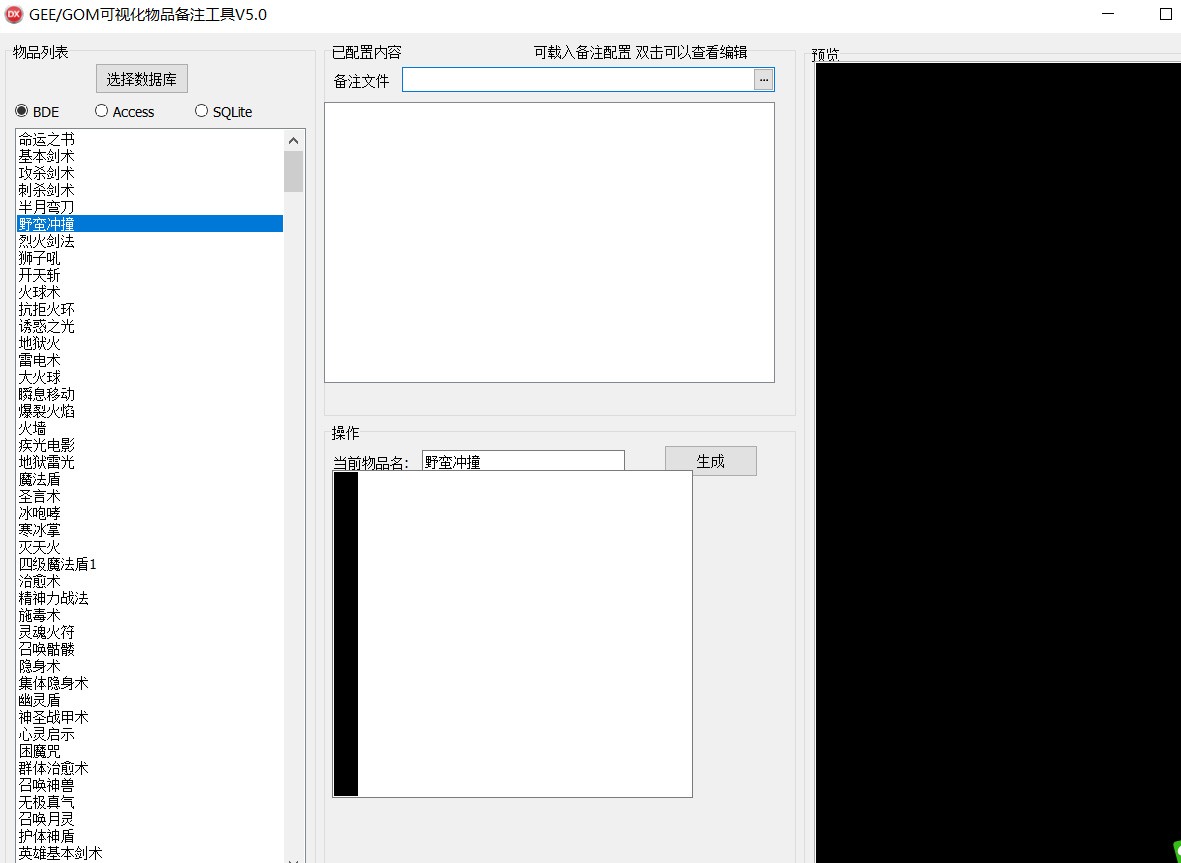
Task: Select 四级魔法盾1 in item list
Action: click(150, 564)
